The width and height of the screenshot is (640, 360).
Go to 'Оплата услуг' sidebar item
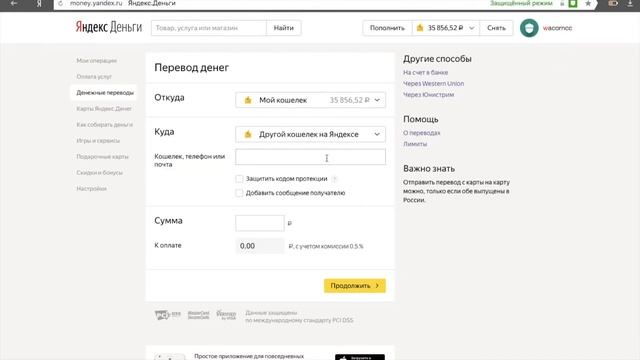[x=94, y=77]
